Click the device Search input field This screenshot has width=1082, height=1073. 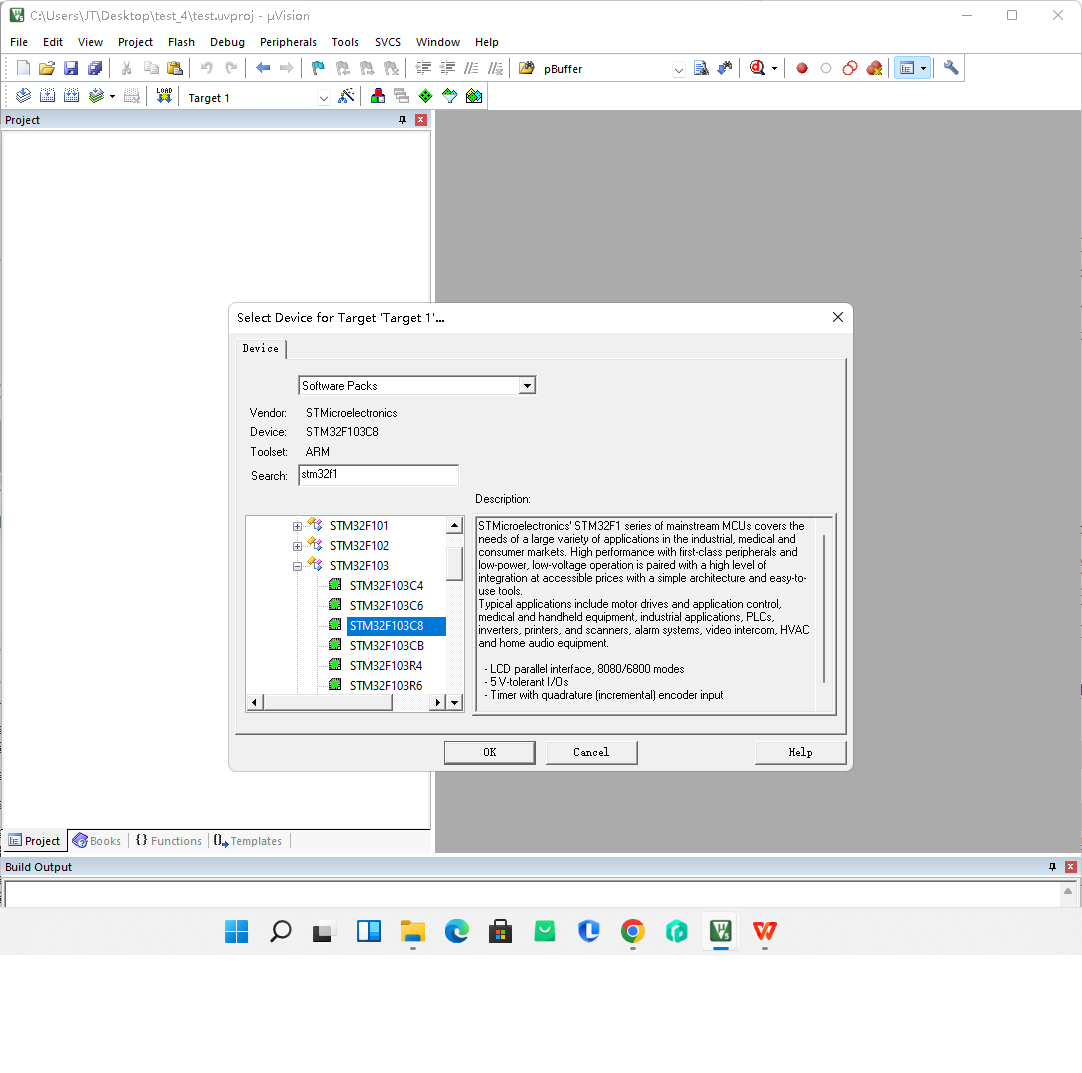pyautogui.click(x=378, y=475)
